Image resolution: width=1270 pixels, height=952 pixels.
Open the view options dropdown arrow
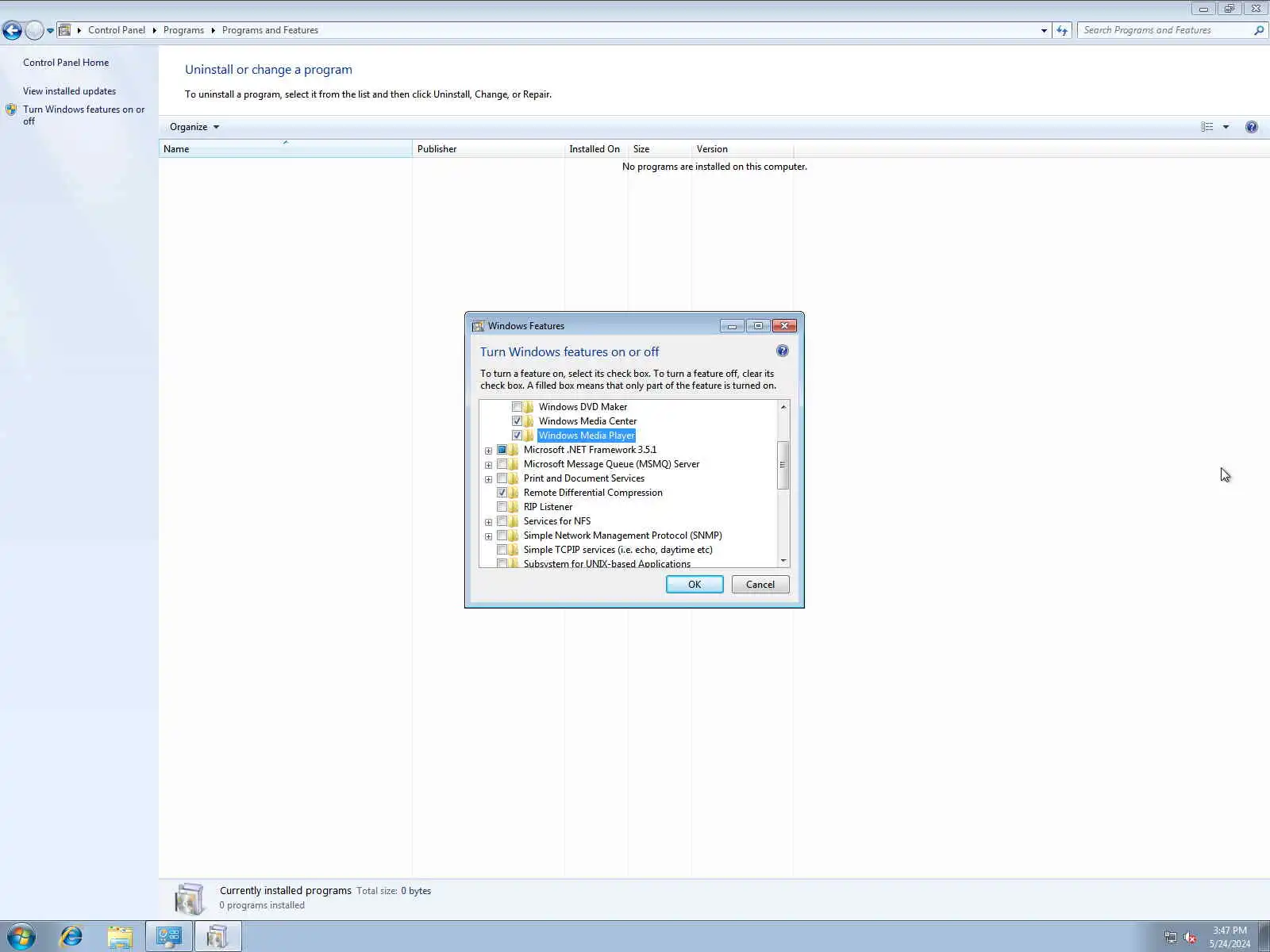pyautogui.click(x=1226, y=127)
